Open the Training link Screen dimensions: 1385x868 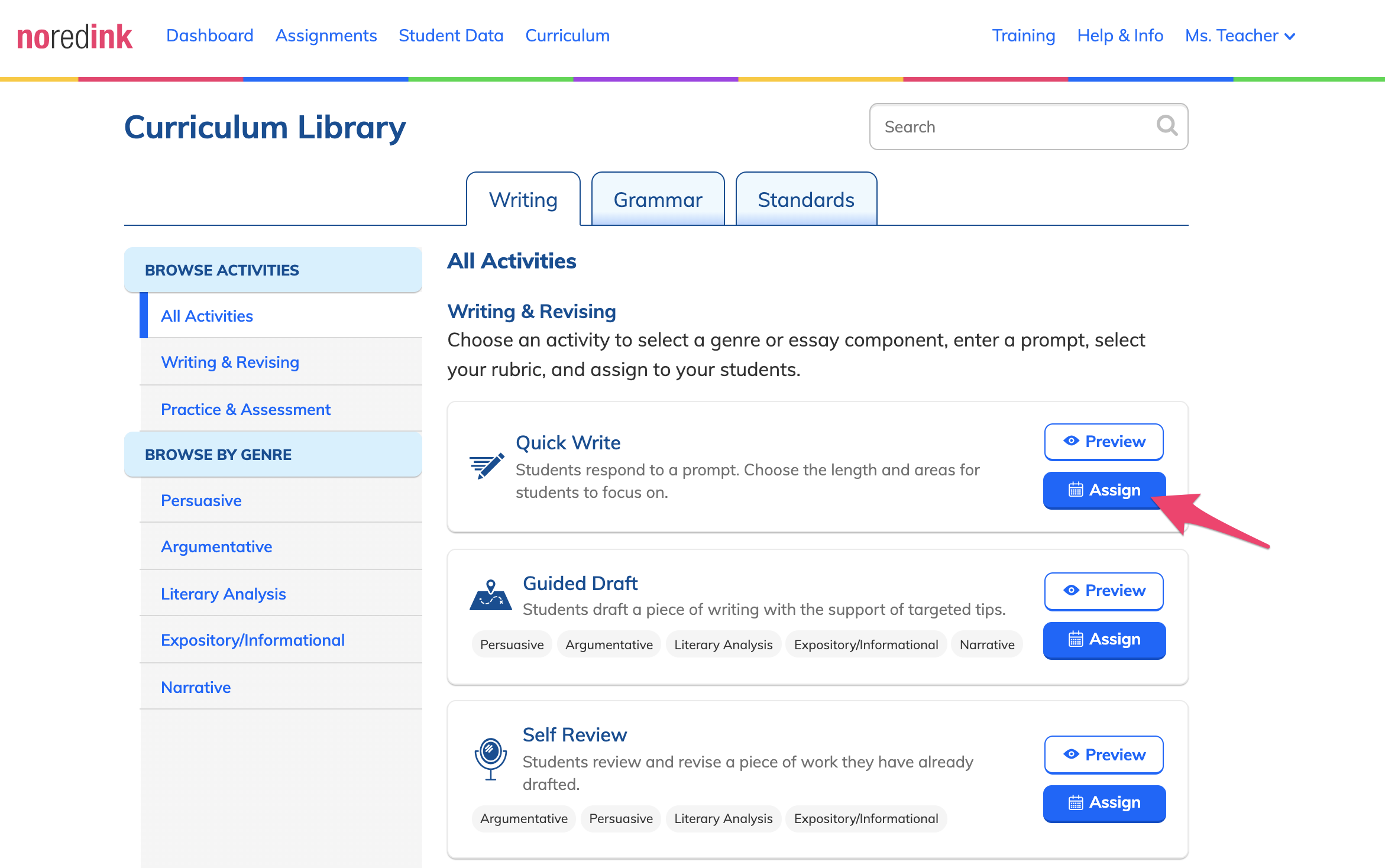[1023, 35]
